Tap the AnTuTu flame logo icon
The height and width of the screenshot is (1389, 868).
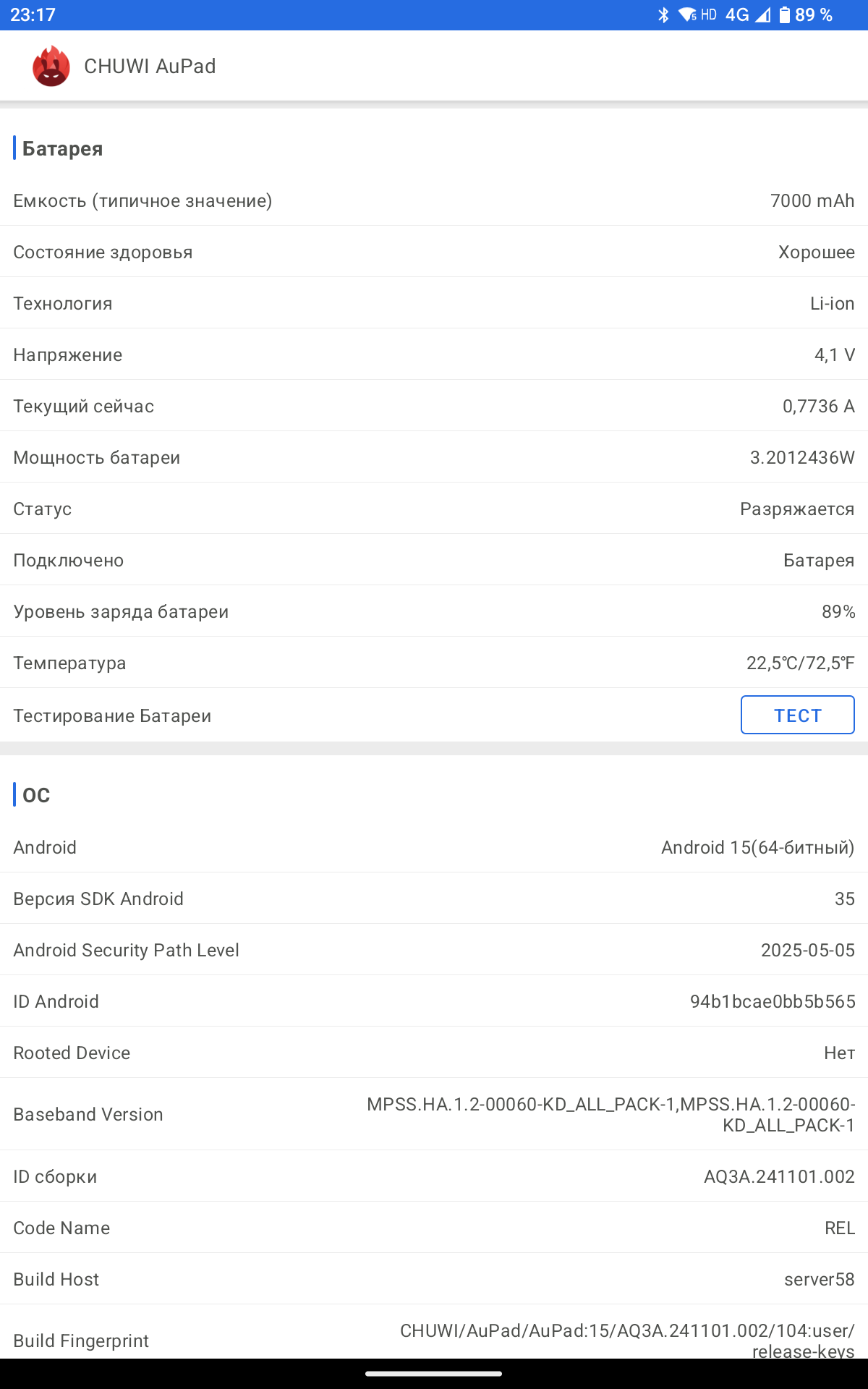tap(51, 66)
